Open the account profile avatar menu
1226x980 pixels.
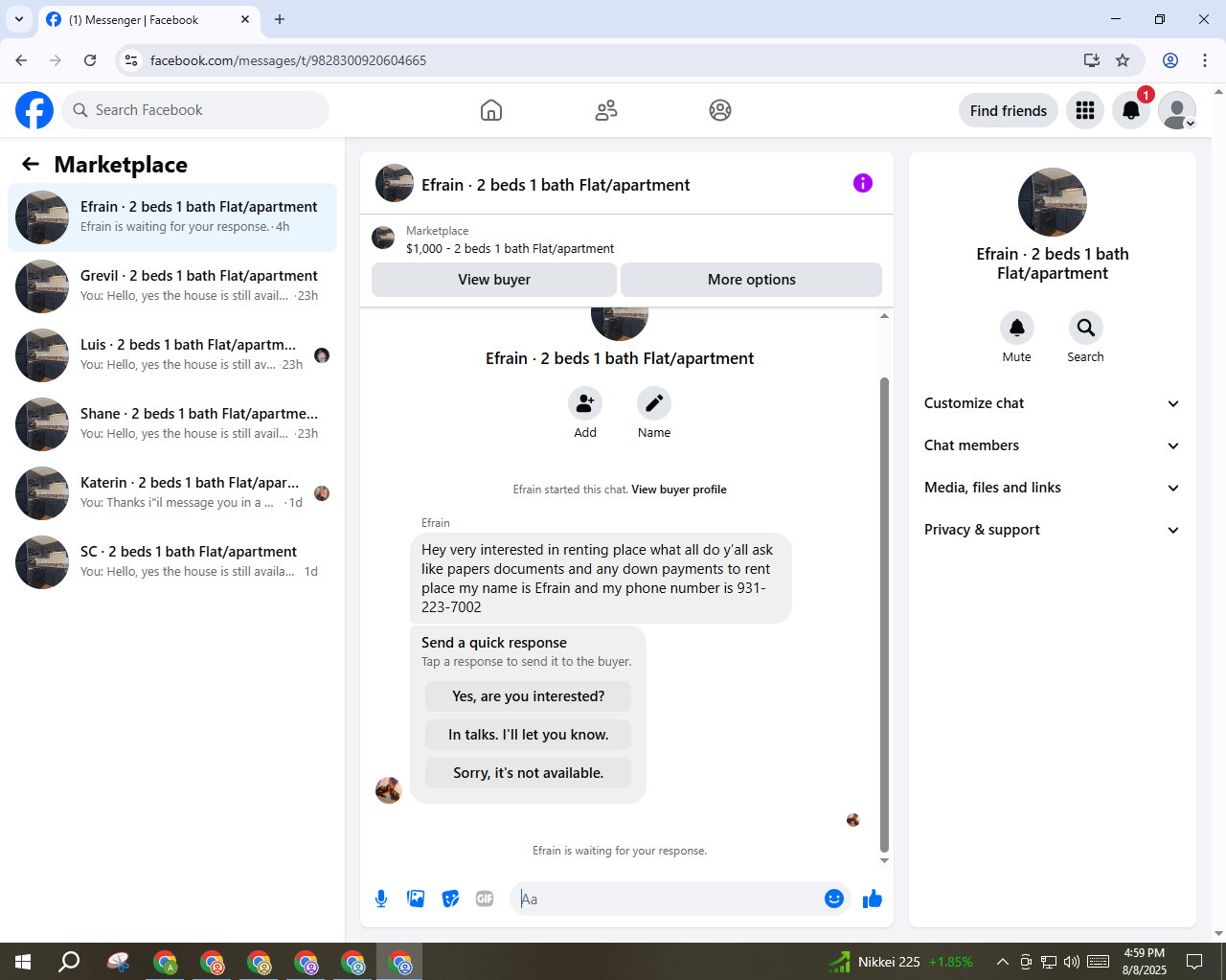pyautogui.click(x=1177, y=110)
